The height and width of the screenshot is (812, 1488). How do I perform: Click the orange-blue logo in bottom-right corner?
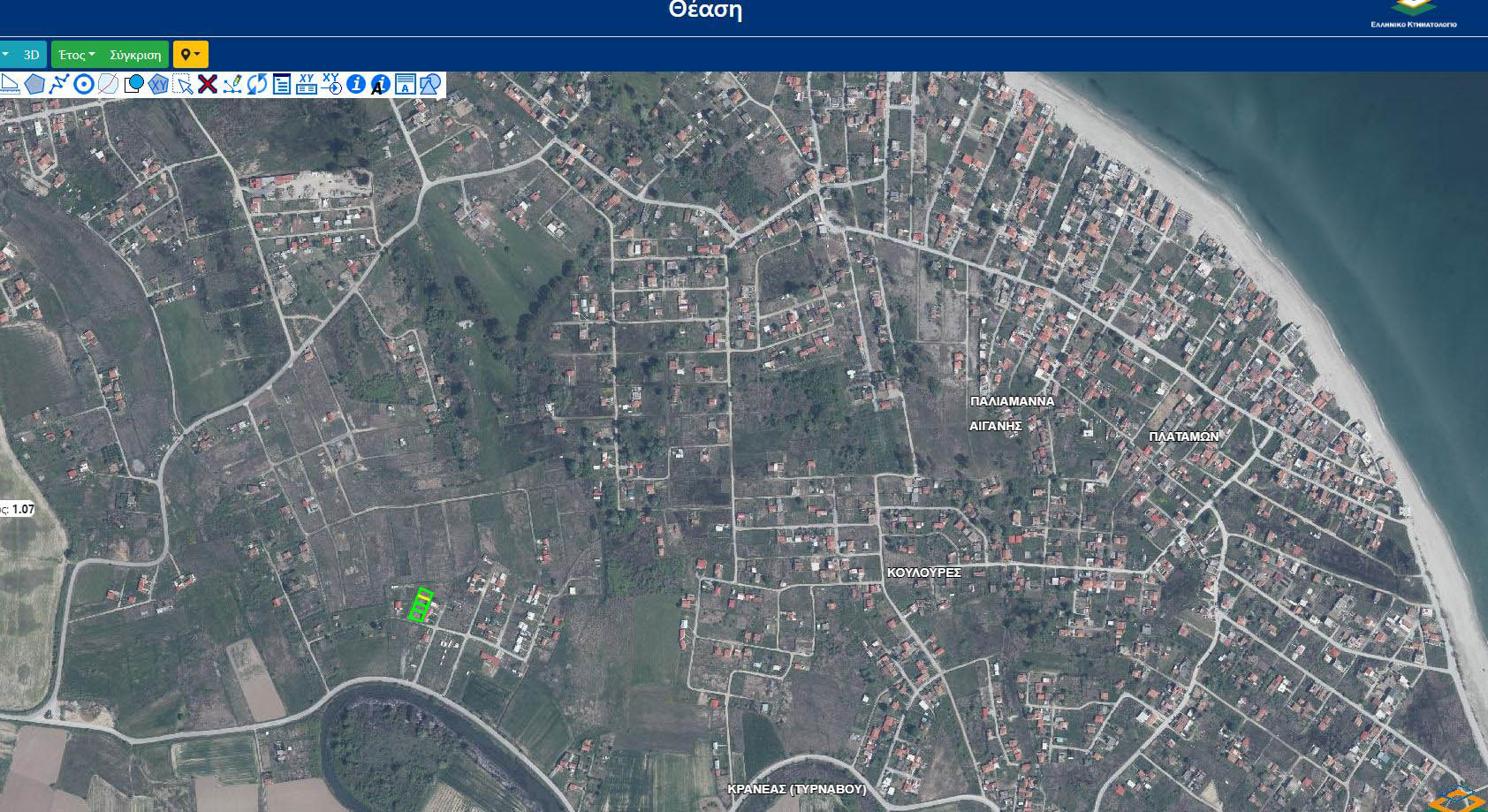pyautogui.click(x=1458, y=798)
